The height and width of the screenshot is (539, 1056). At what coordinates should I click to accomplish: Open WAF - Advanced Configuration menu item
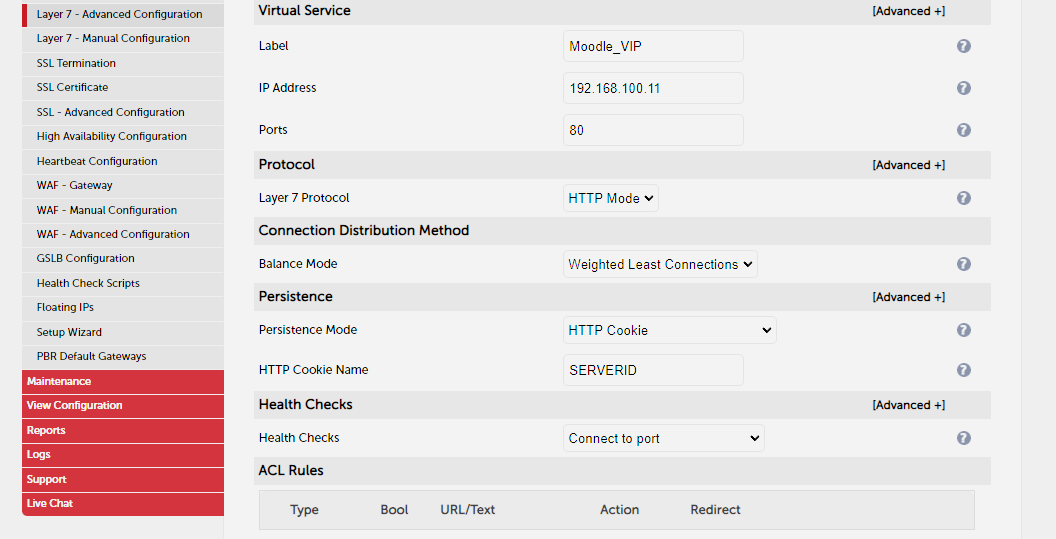tap(123, 234)
